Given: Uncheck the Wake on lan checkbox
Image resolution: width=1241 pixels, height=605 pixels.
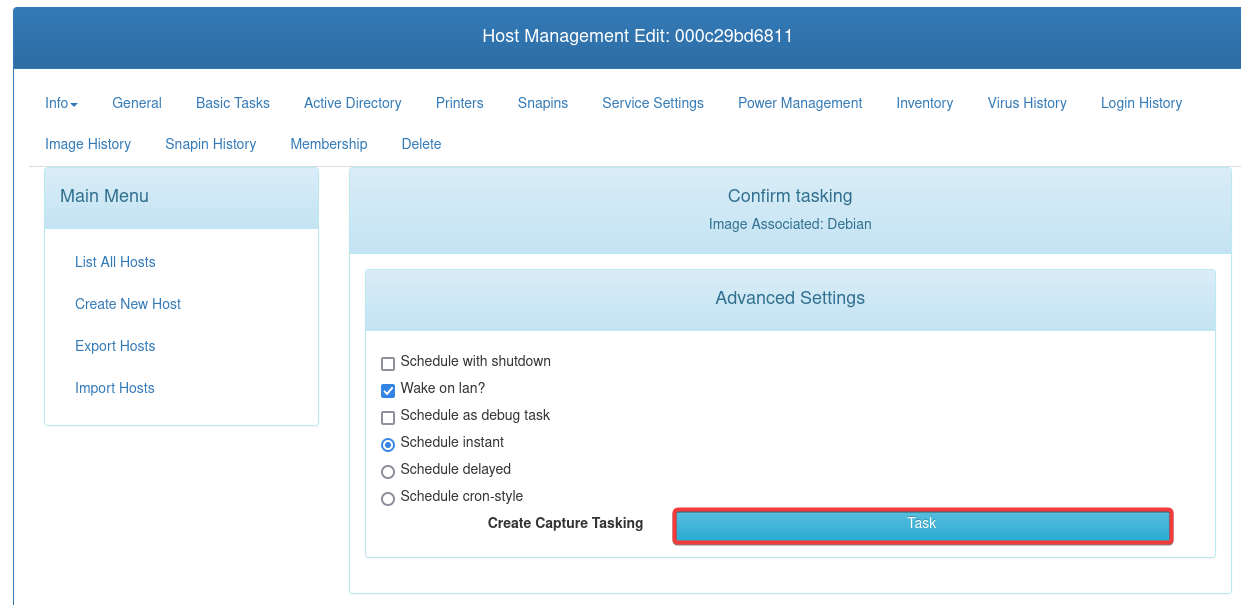Looking at the screenshot, I should pyautogui.click(x=388, y=391).
